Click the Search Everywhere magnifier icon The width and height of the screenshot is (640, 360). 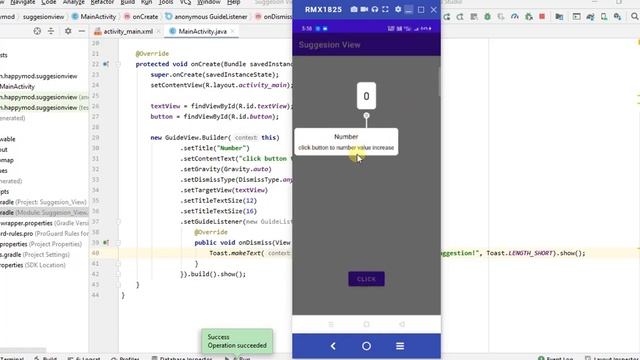point(634,17)
